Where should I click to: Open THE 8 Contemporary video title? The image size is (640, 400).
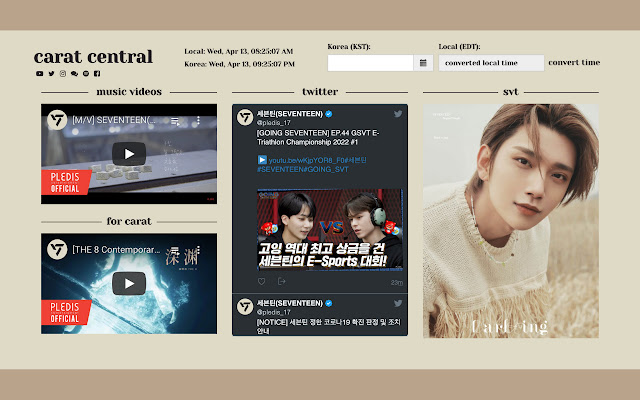116,250
